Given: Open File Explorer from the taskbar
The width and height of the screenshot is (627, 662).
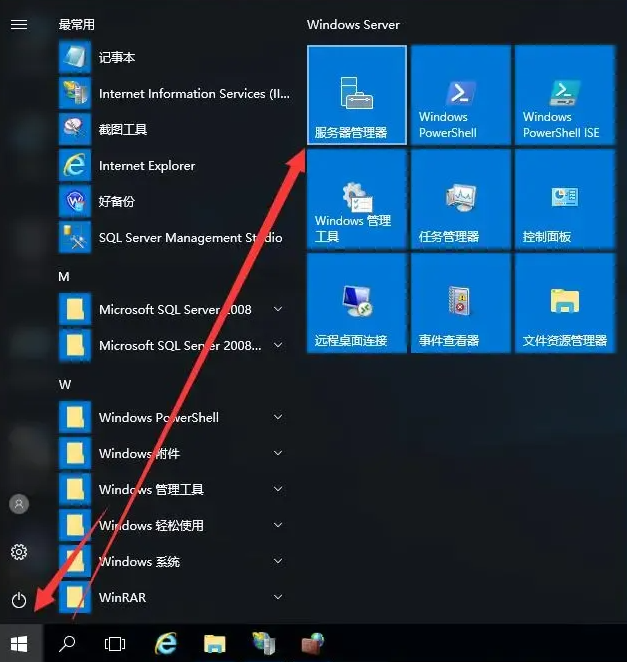Looking at the screenshot, I should point(214,643).
